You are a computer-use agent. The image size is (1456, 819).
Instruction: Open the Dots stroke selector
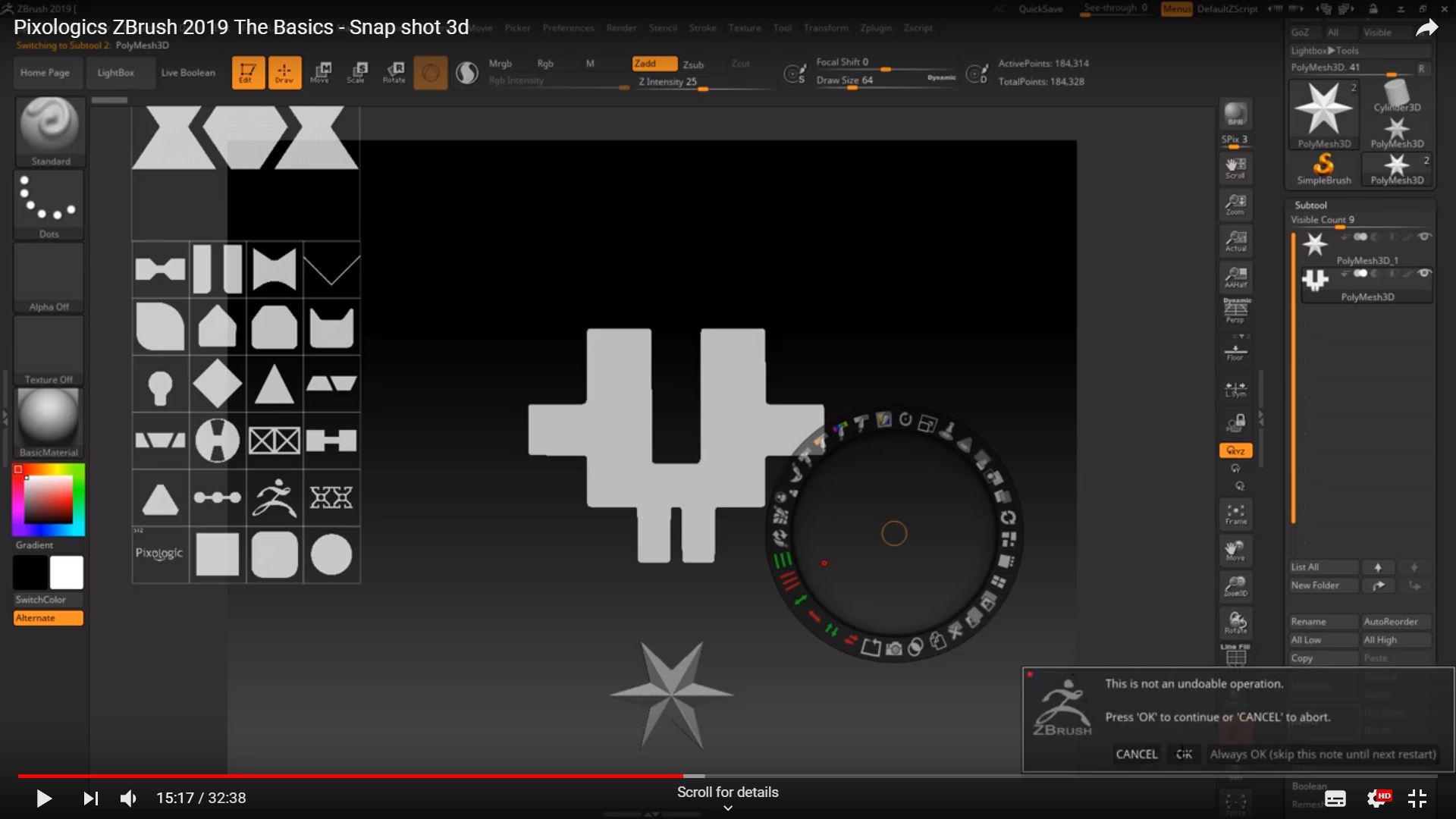pyautogui.click(x=49, y=205)
